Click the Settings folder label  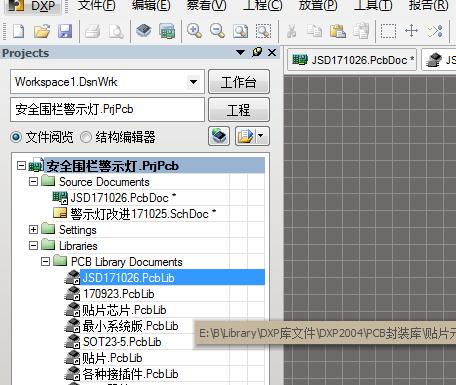[x=78, y=230]
